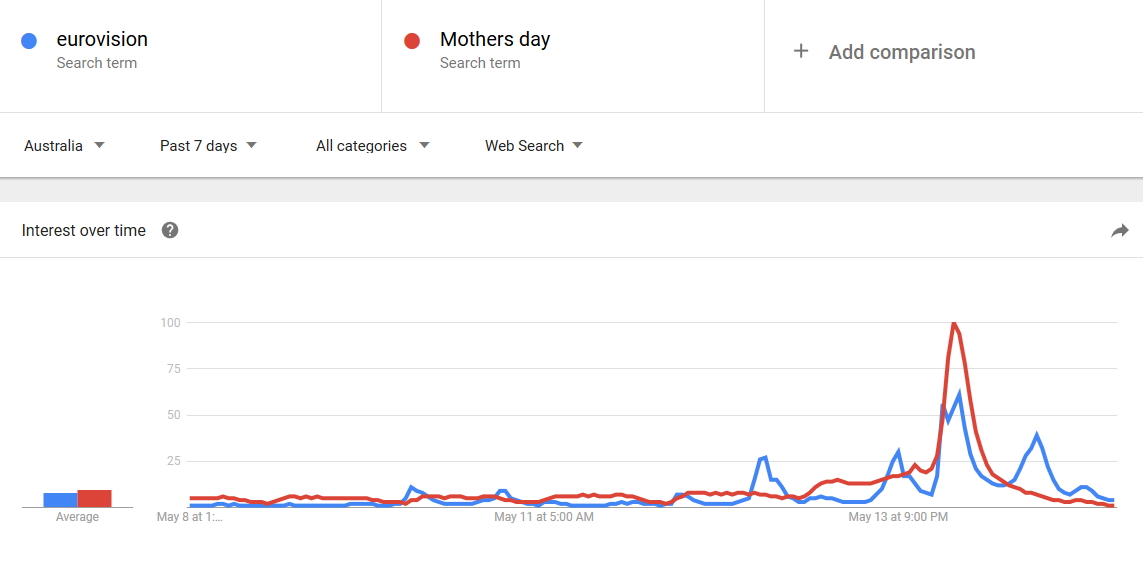1143x568 pixels.
Task: Click the first May 8 axis label
Action: [x=190, y=517]
